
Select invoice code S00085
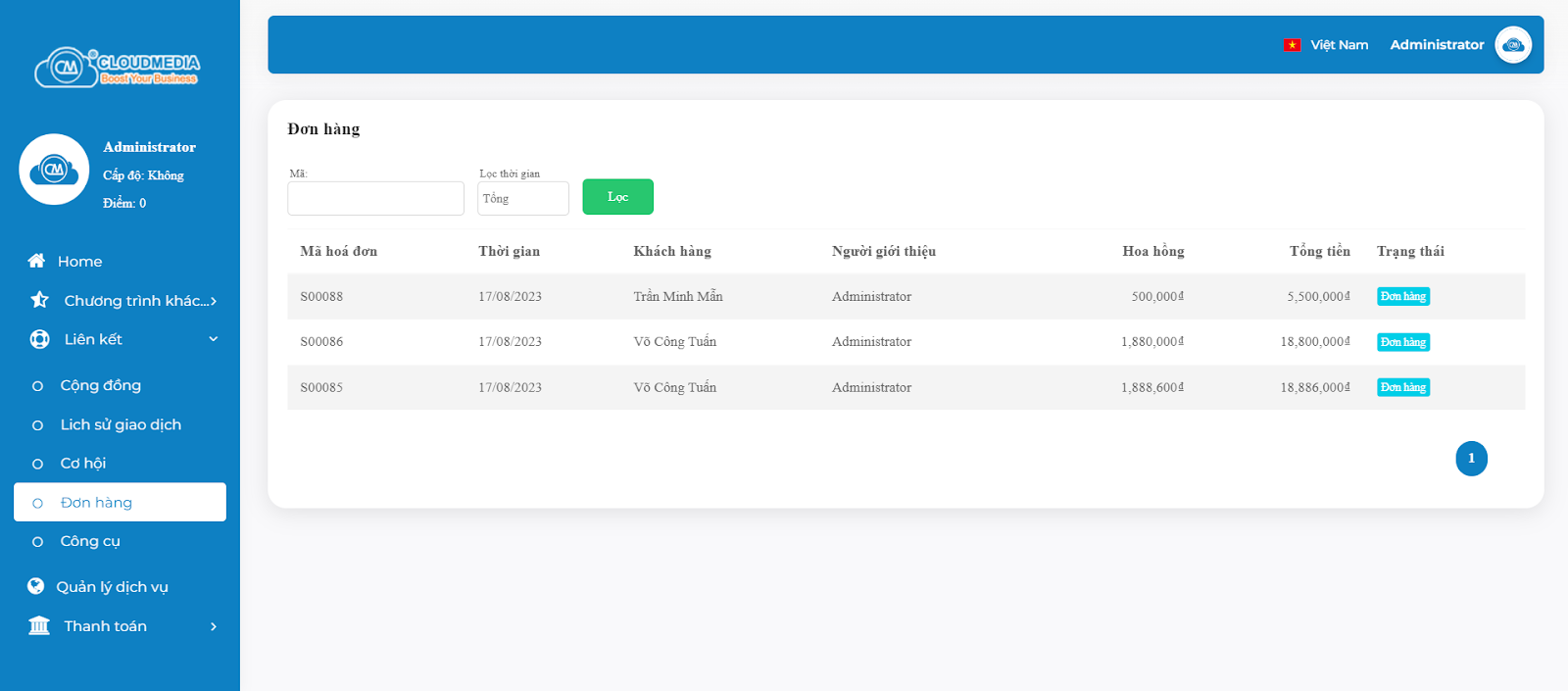coord(321,387)
